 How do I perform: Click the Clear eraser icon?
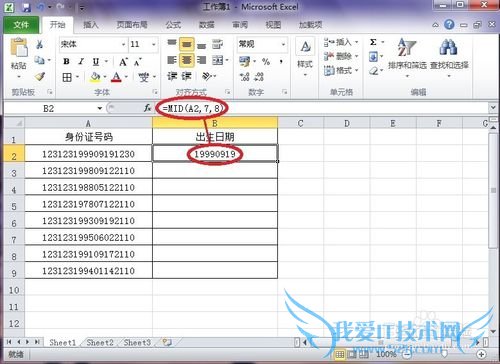pos(374,71)
